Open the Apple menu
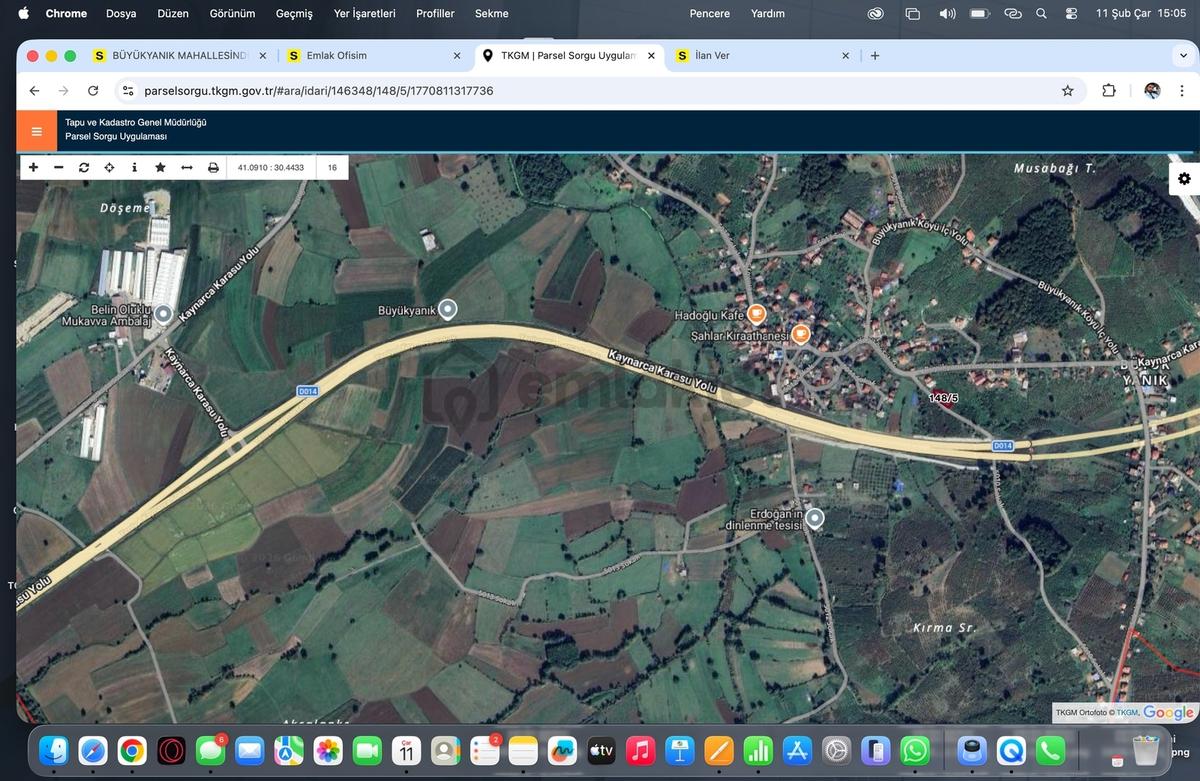This screenshot has width=1200, height=781. pyautogui.click(x=24, y=14)
